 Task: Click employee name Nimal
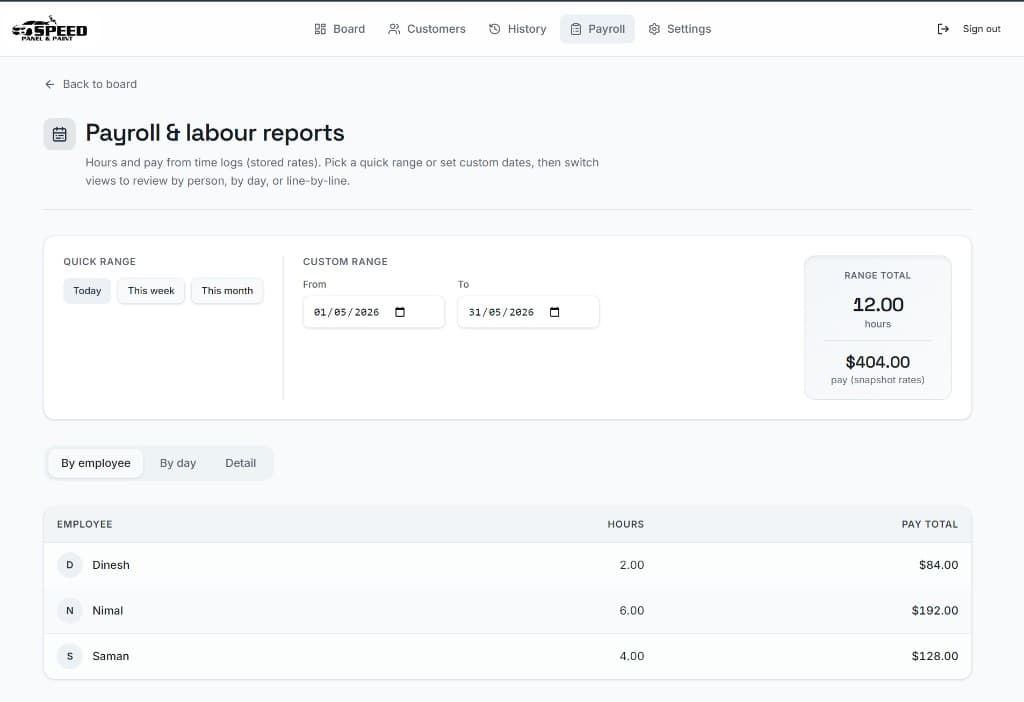coord(108,611)
